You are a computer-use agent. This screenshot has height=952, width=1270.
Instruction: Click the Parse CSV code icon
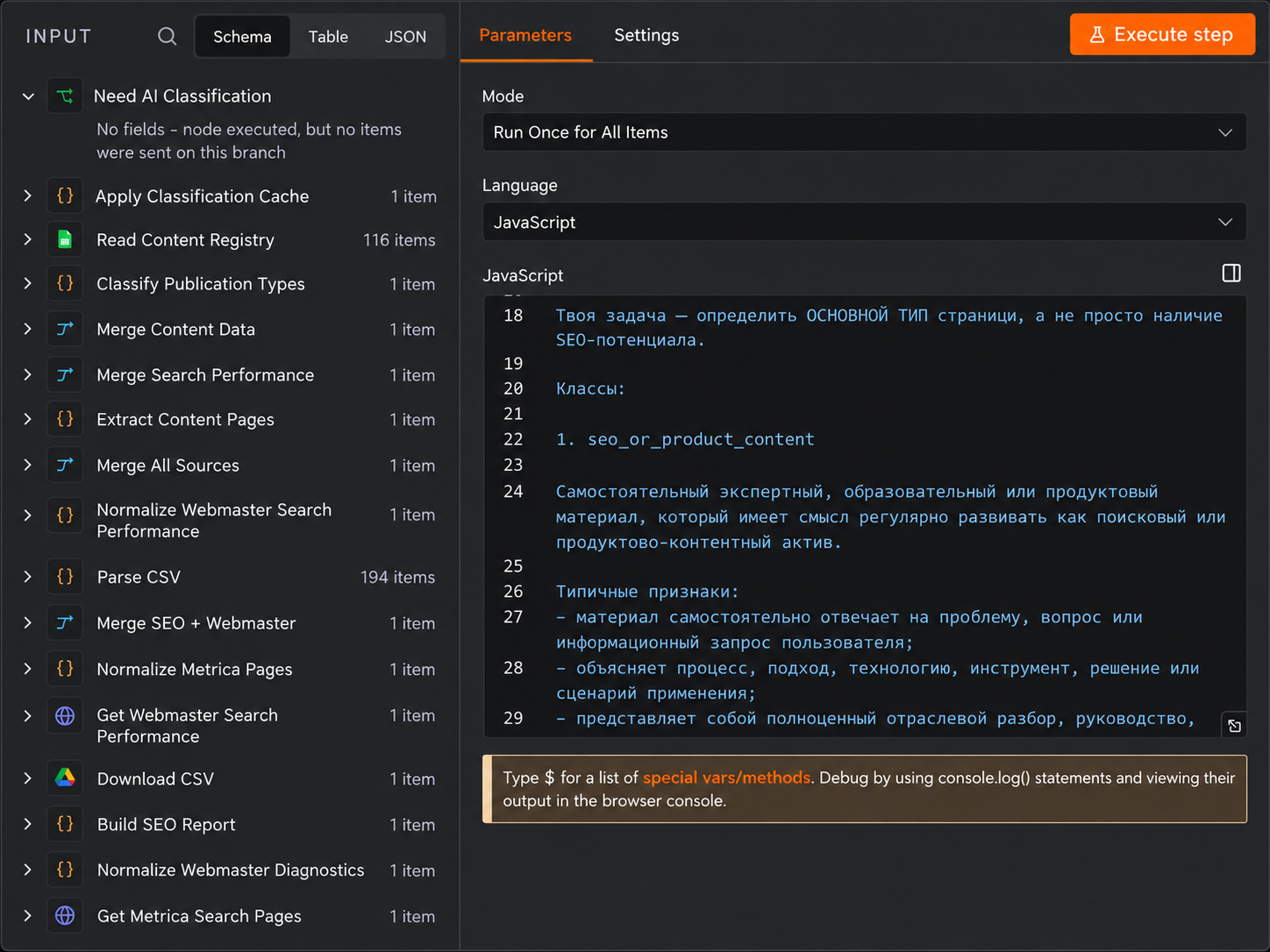tap(65, 576)
